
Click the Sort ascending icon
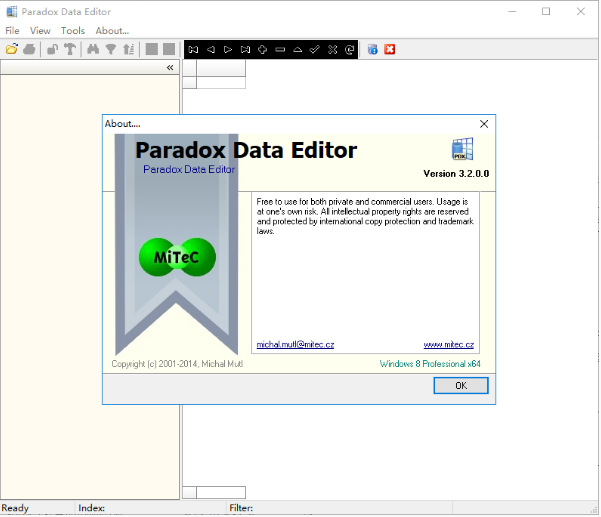pyautogui.click(x=128, y=49)
